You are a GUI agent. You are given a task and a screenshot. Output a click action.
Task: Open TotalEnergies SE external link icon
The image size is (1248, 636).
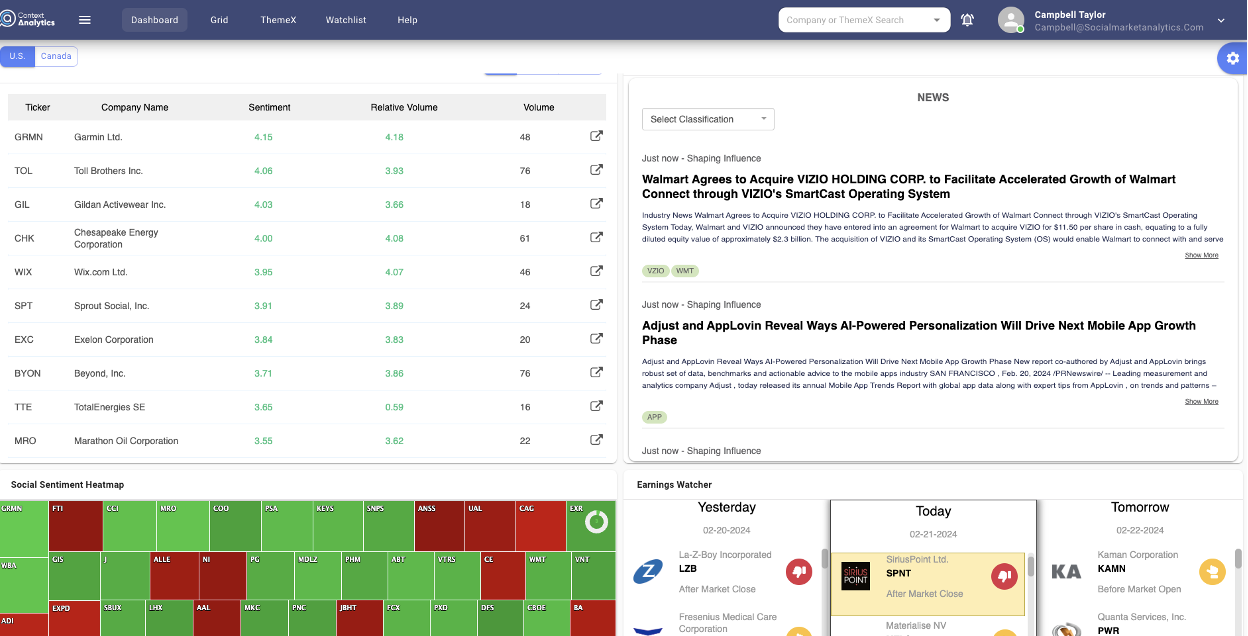596,406
